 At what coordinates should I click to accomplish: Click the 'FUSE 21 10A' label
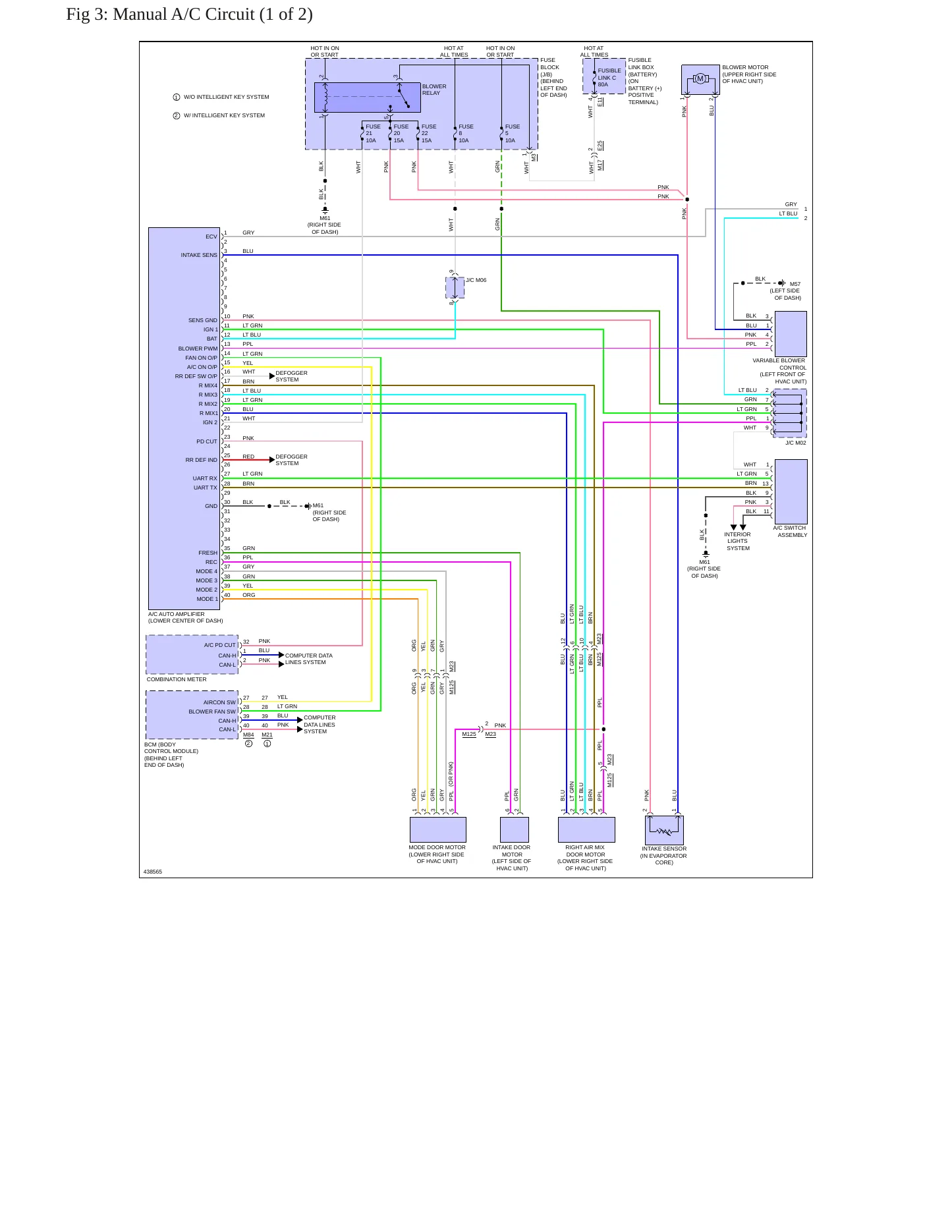click(373, 134)
